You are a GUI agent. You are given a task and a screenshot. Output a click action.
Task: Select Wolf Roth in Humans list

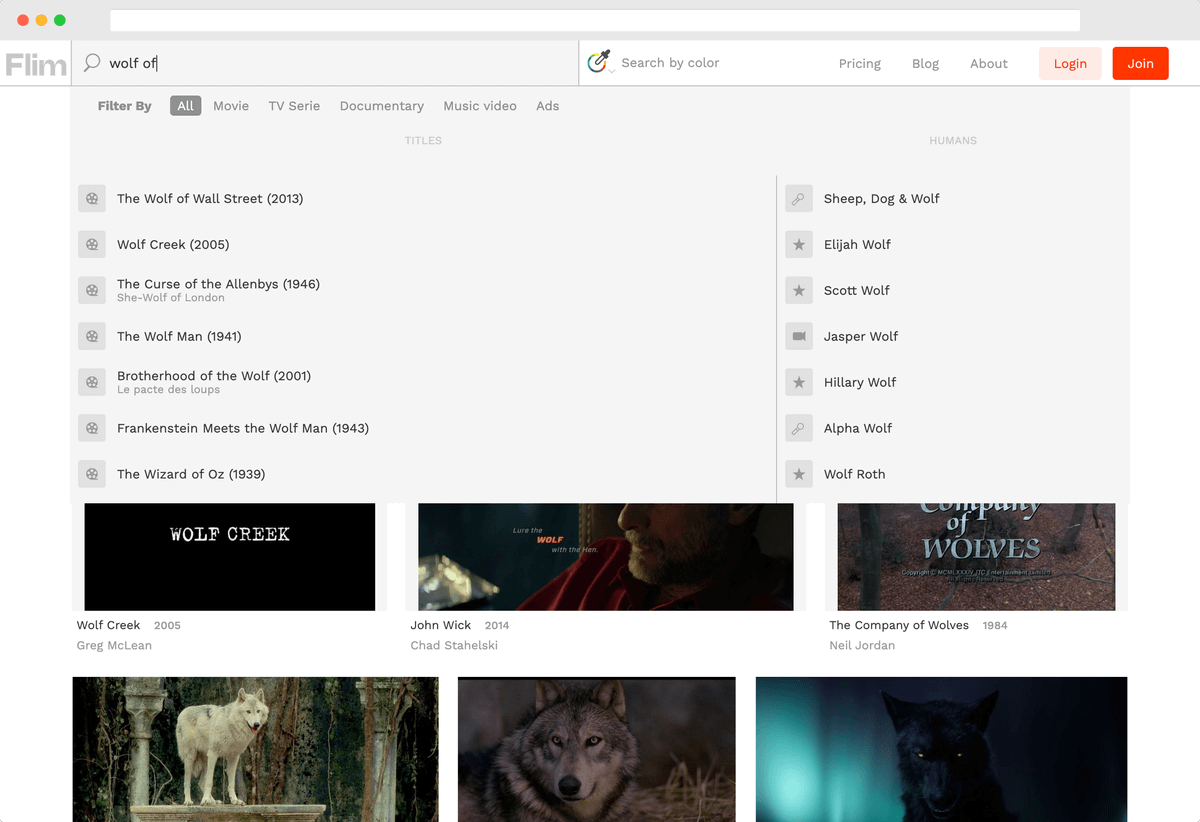pyautogui.click(x=855, y=474)
